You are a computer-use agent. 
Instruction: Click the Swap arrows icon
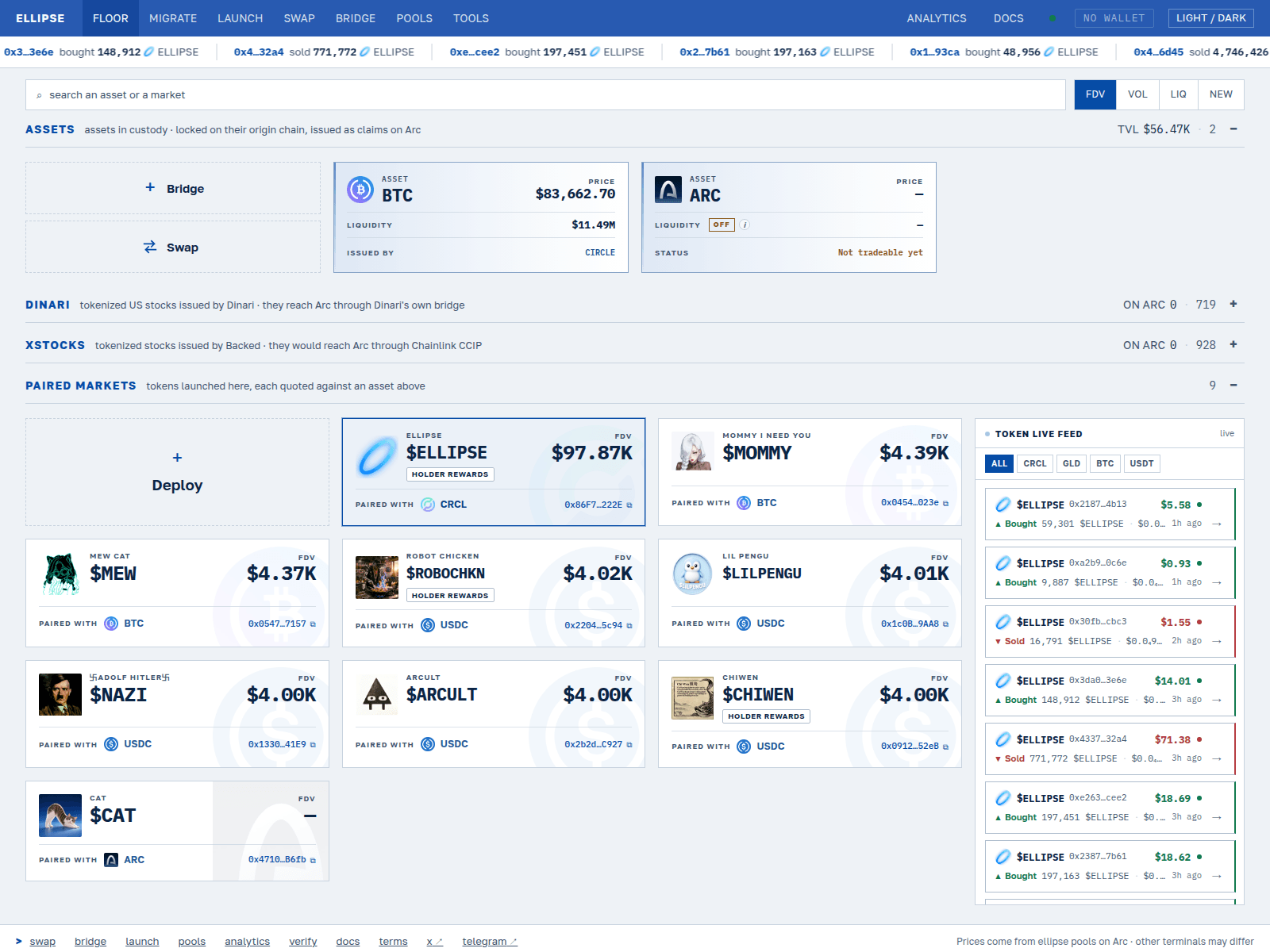tap(150, 247)
